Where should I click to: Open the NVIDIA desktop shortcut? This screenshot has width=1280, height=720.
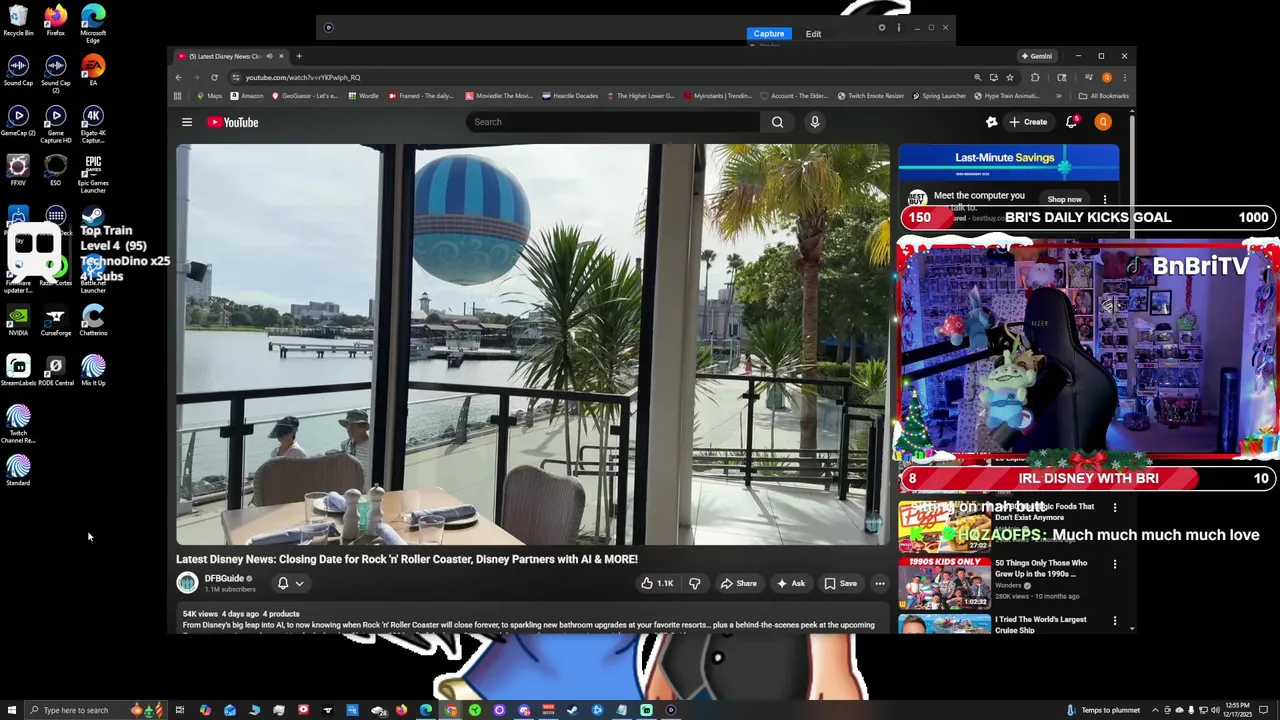tap(18, 320)
